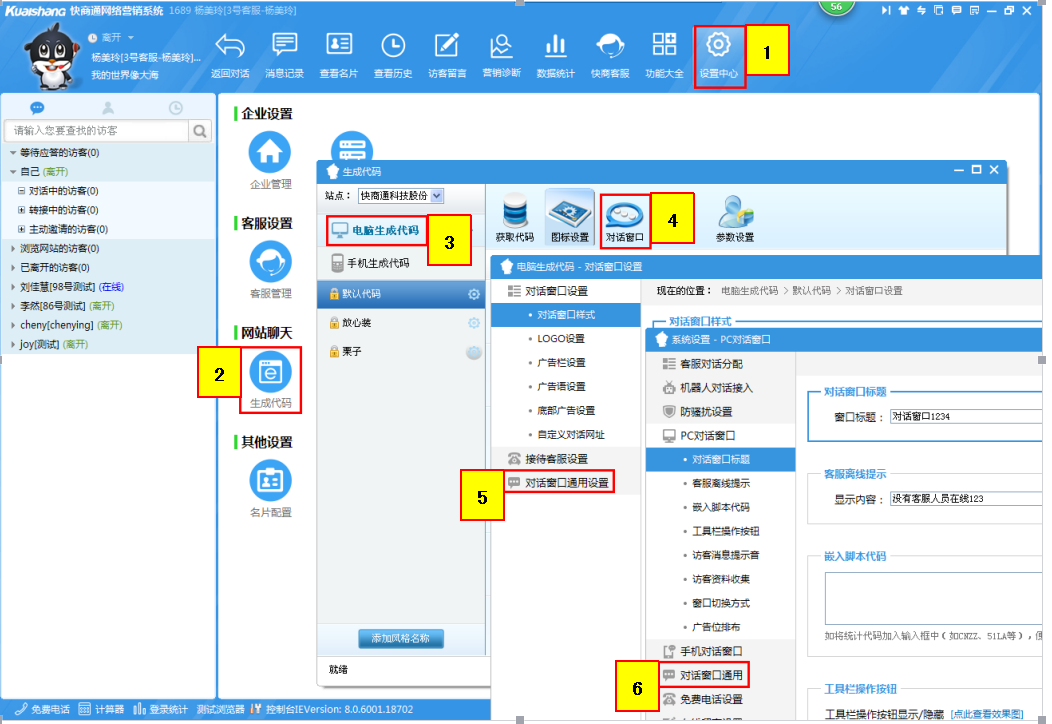Switch to chat bubble sidebar tab
1052x724 pixels.
pos(38,108)
